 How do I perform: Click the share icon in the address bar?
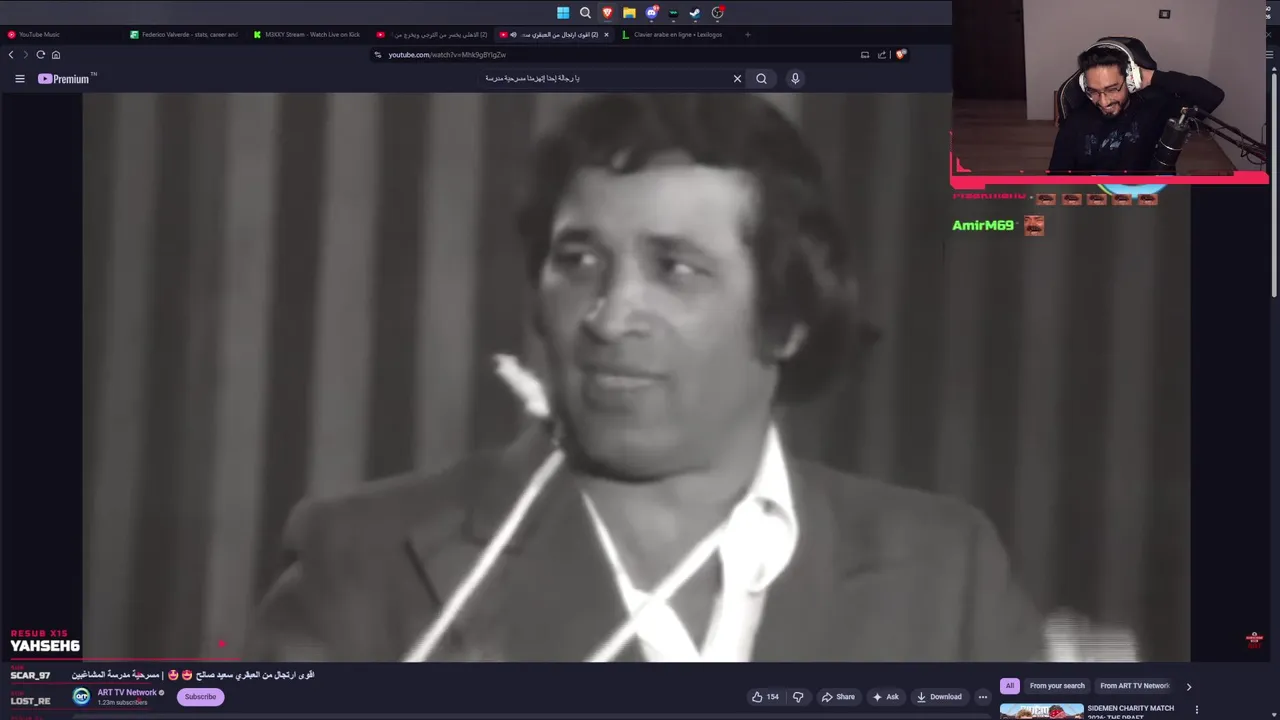[882, 55]
